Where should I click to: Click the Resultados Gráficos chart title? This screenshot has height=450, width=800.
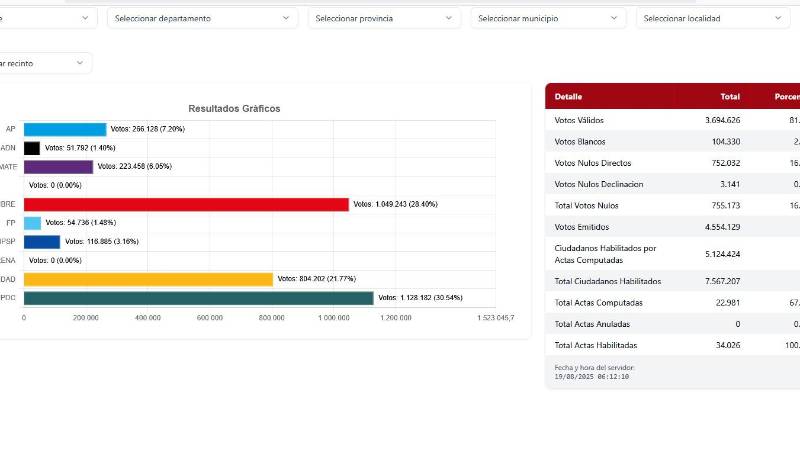tap(234, 108)
